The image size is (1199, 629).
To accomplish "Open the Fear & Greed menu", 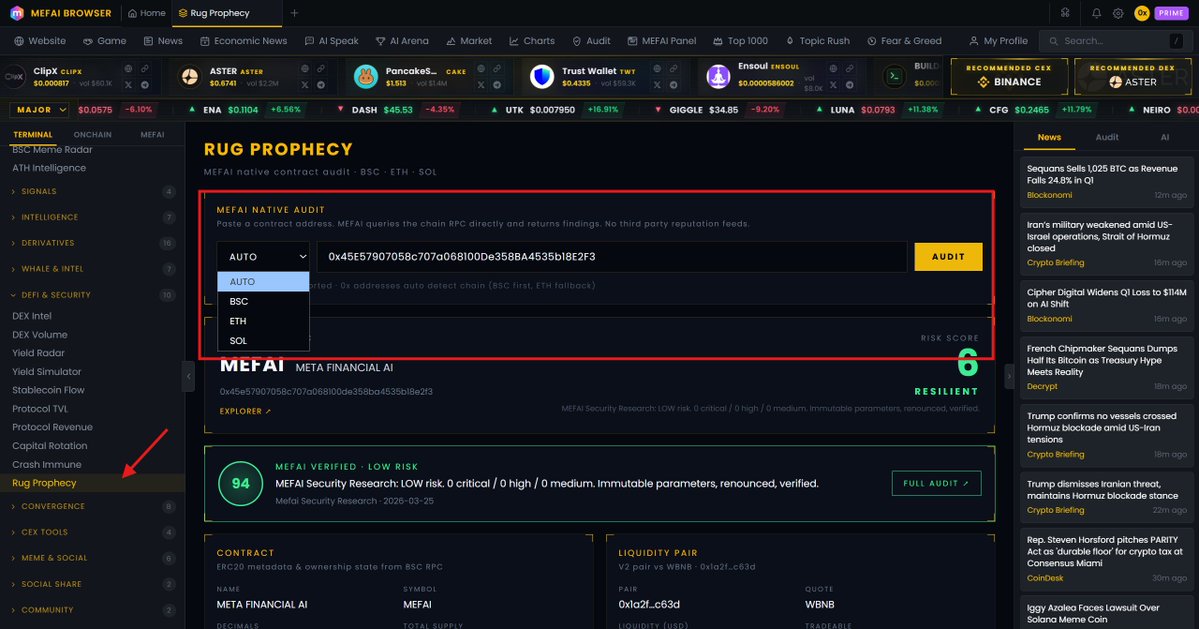I will 904,41.
